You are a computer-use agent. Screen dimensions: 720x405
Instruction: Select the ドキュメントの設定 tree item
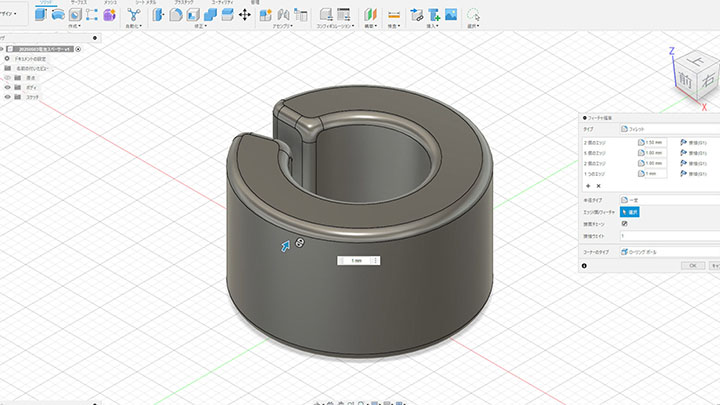30,59
